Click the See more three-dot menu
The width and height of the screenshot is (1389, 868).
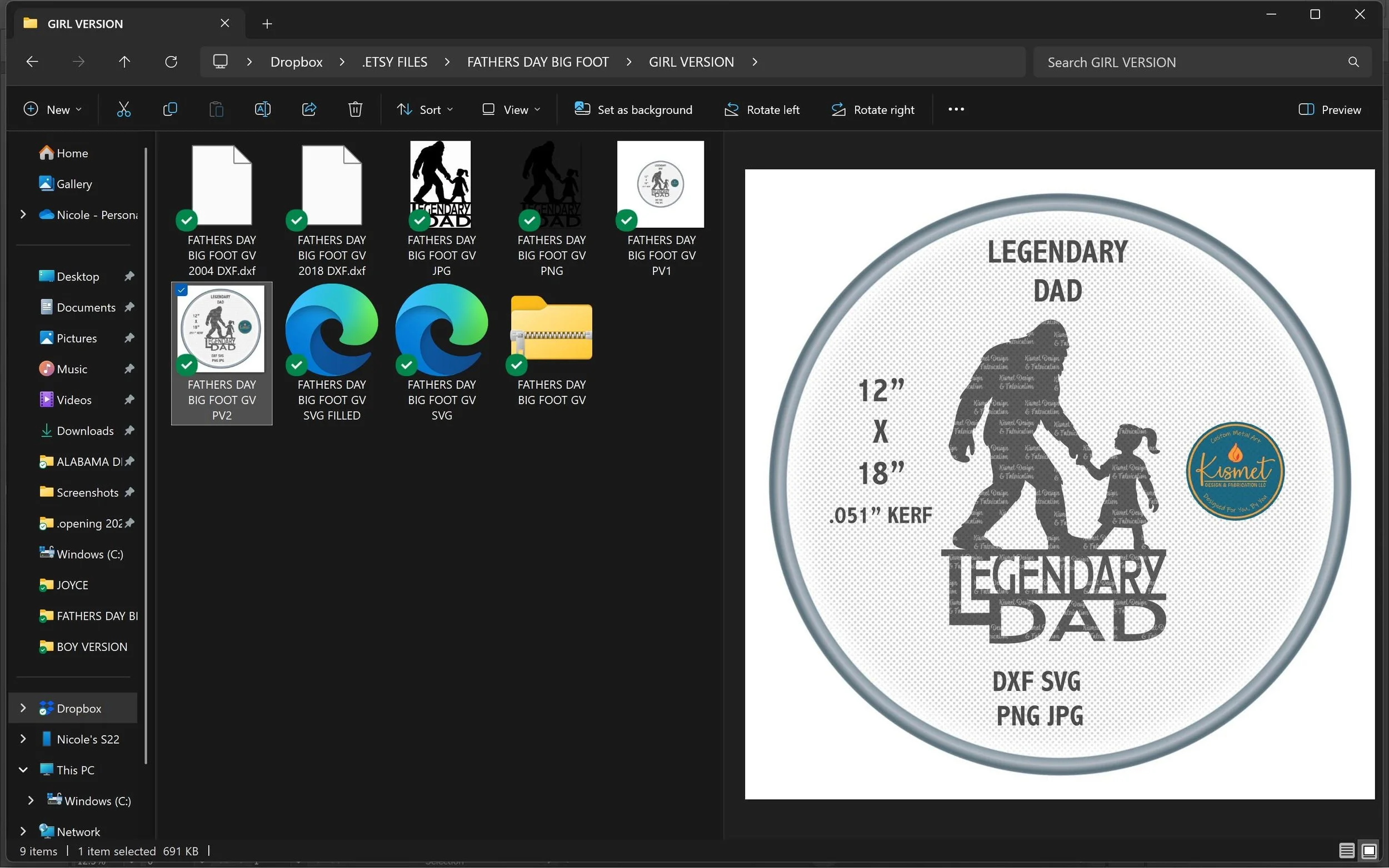(956, 109)
